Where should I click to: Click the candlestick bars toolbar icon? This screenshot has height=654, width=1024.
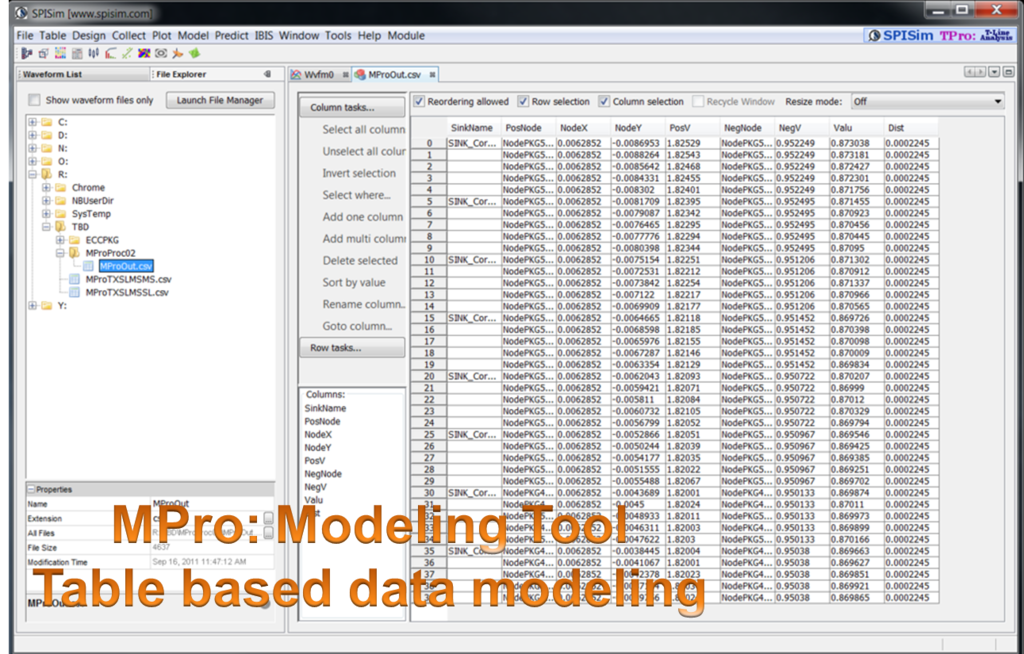(93, 53)
